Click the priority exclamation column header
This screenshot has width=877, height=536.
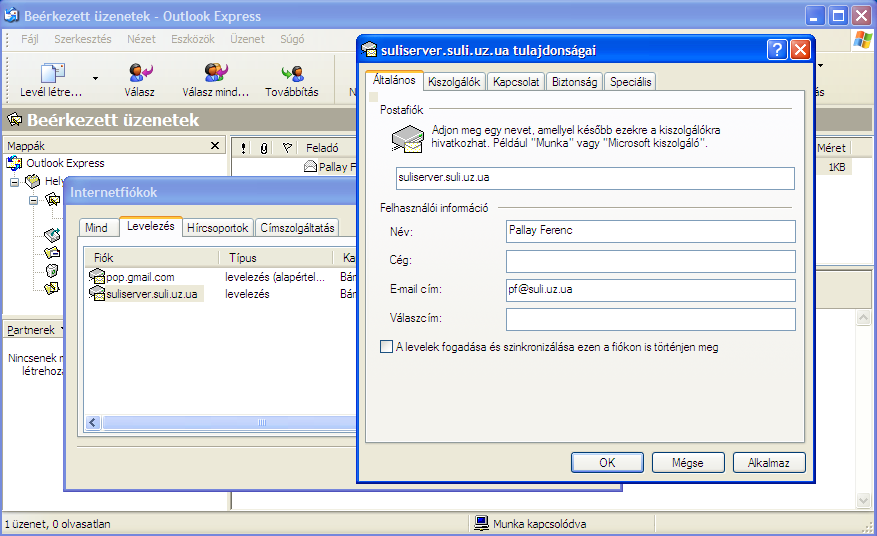pyautogui.click(x=243, y=147)
